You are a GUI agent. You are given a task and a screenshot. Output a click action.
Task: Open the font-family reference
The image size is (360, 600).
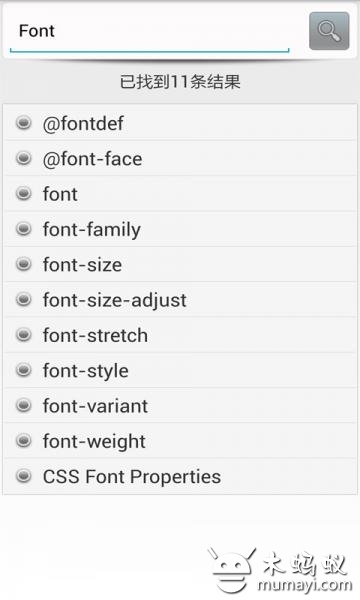click(x=180, y=229)
